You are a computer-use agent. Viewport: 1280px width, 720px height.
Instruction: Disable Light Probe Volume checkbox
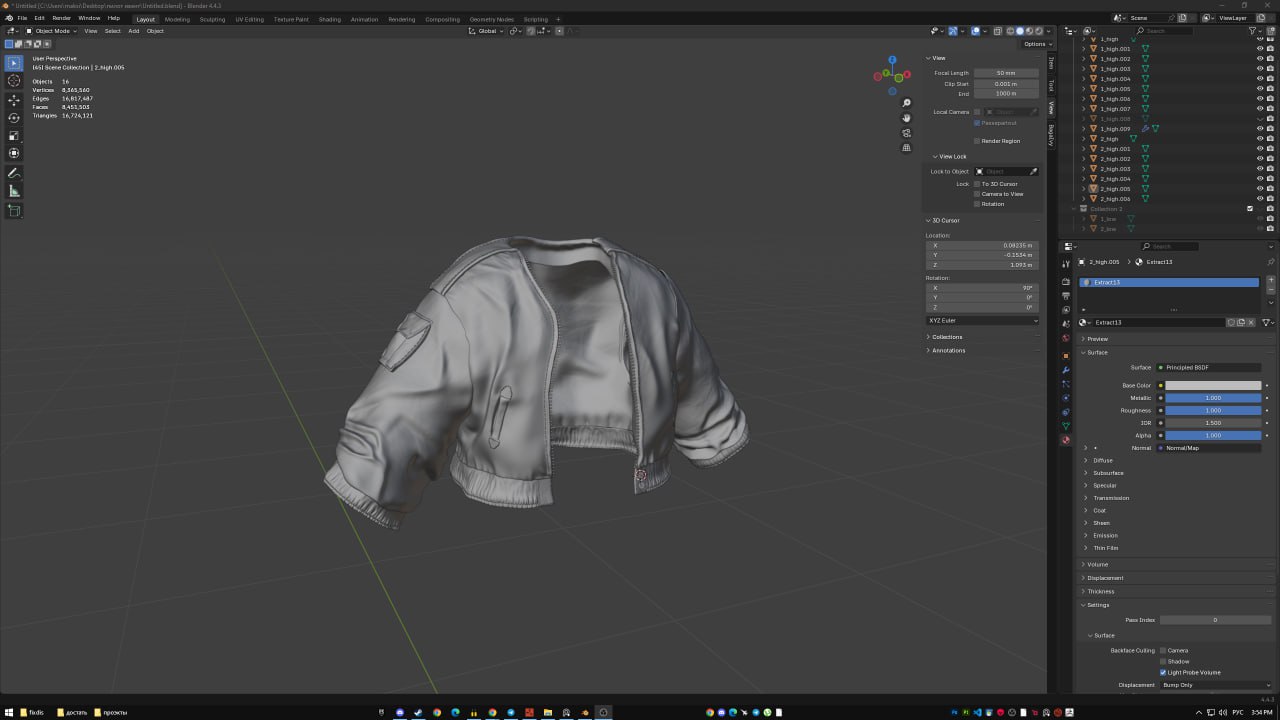pos(1163,672)
